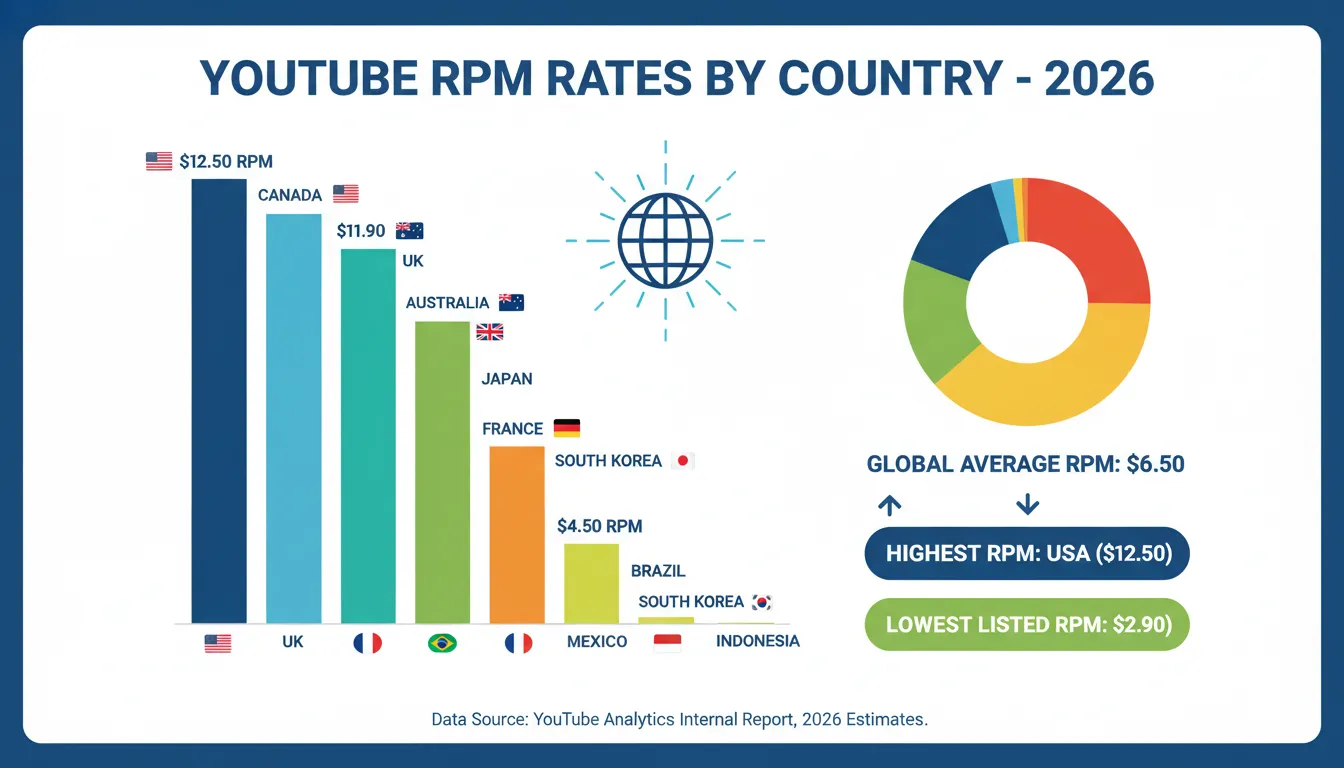Click the orange bar in the bar chart
The width and height of the screenshot is (1344, 768).
pos(517,534)
